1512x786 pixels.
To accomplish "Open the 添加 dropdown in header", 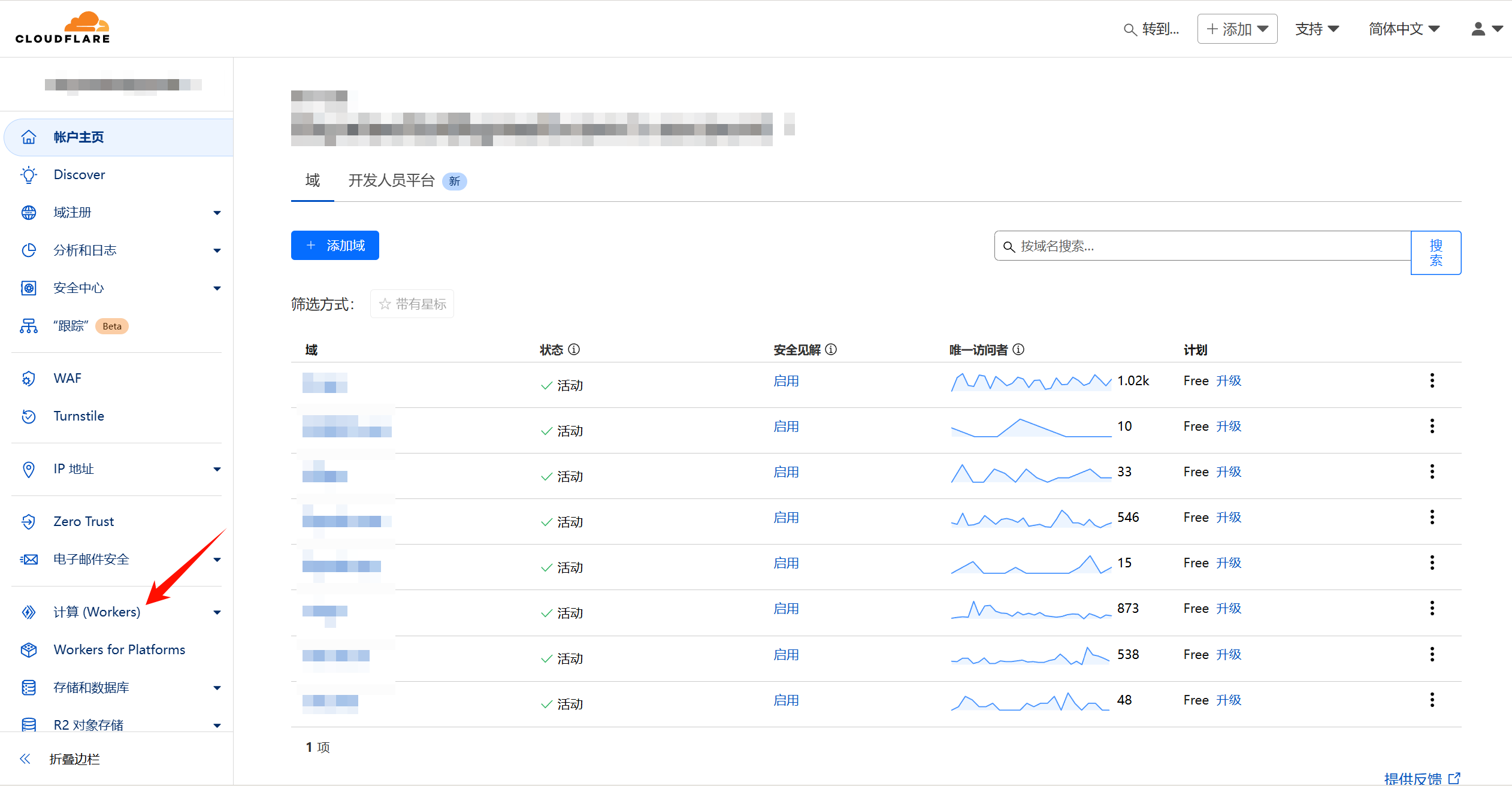I will click(1237, 29).
